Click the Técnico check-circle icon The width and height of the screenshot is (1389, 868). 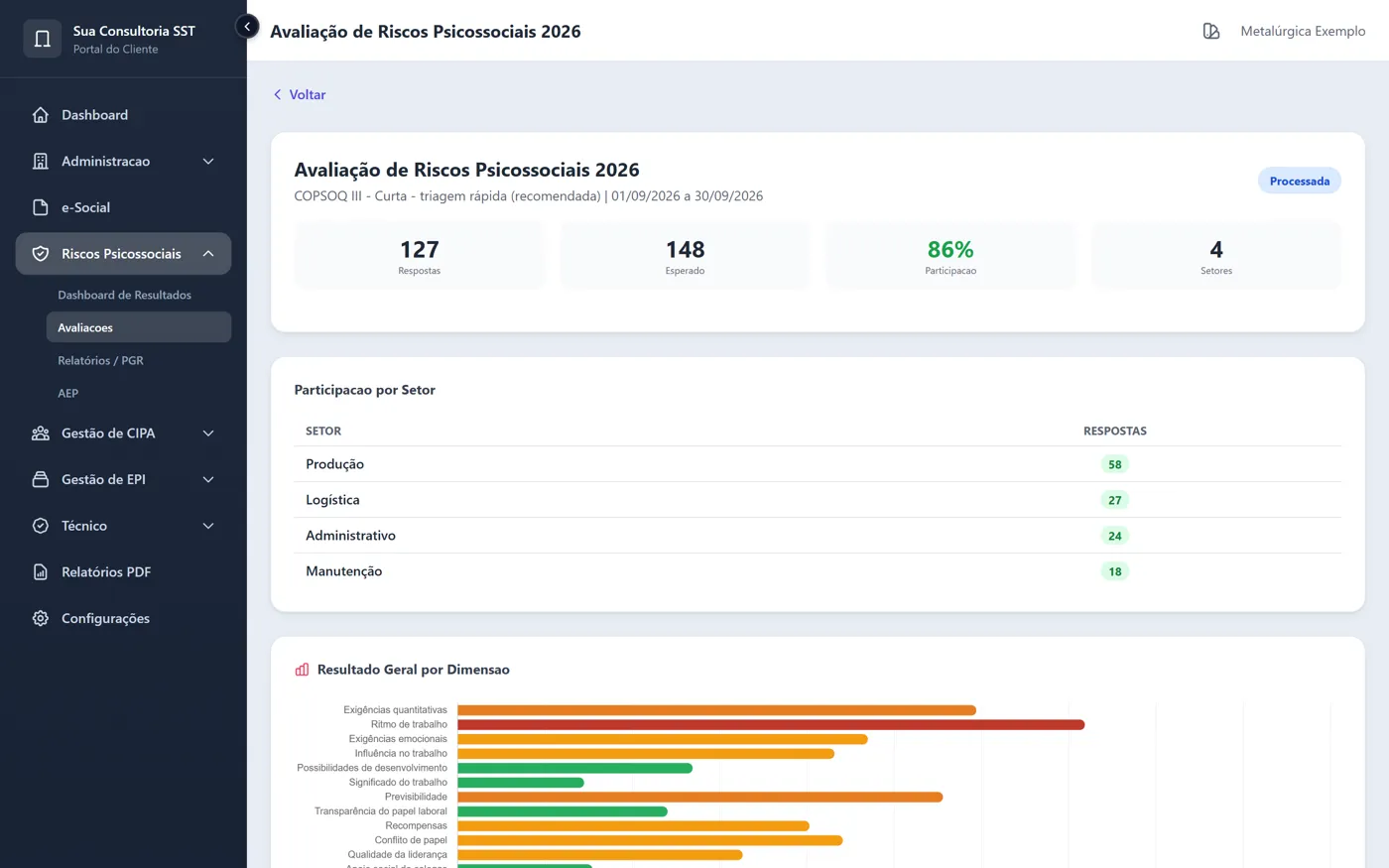click(x=41, y=526)
